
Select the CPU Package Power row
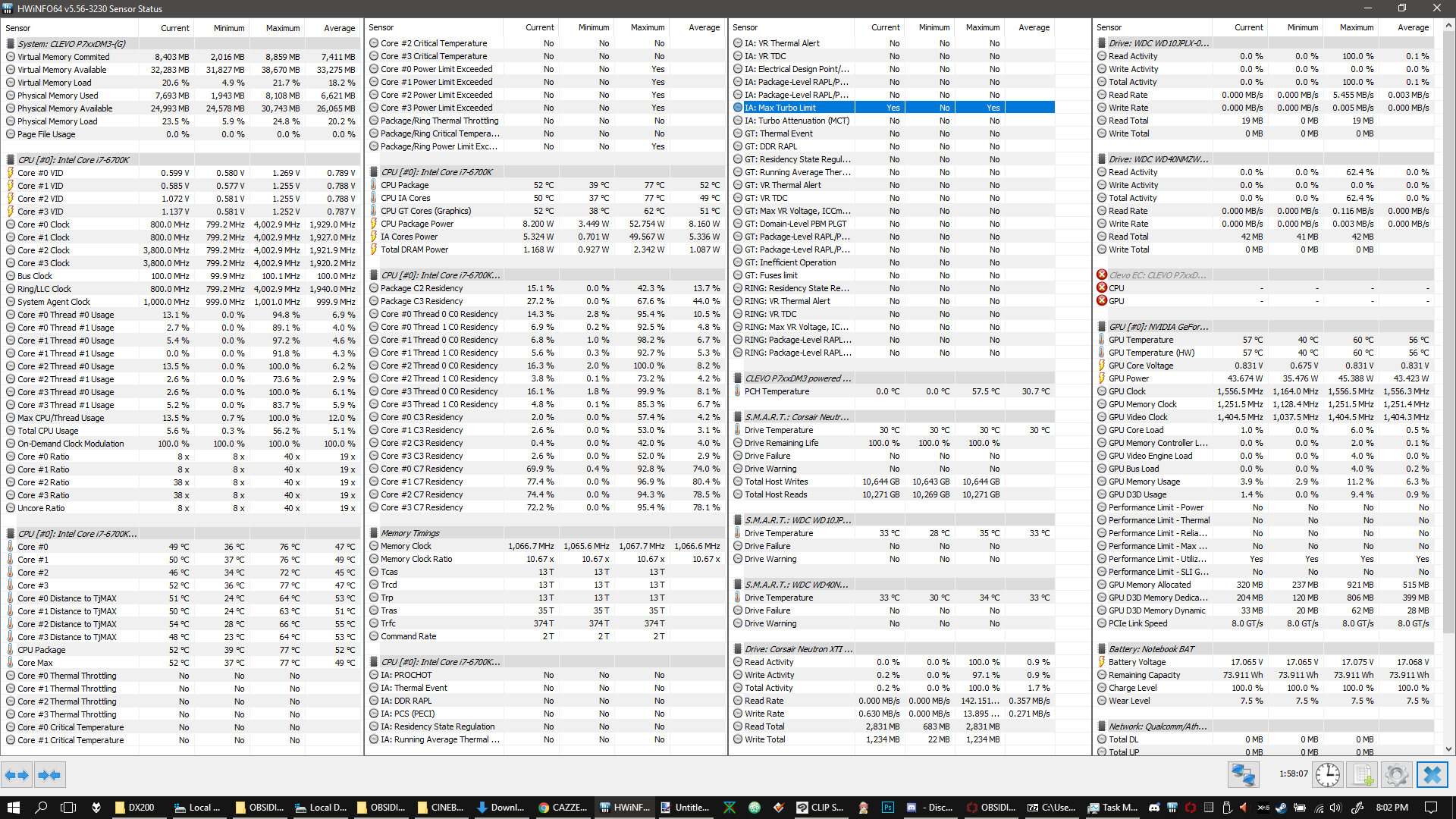coord(545,224)
